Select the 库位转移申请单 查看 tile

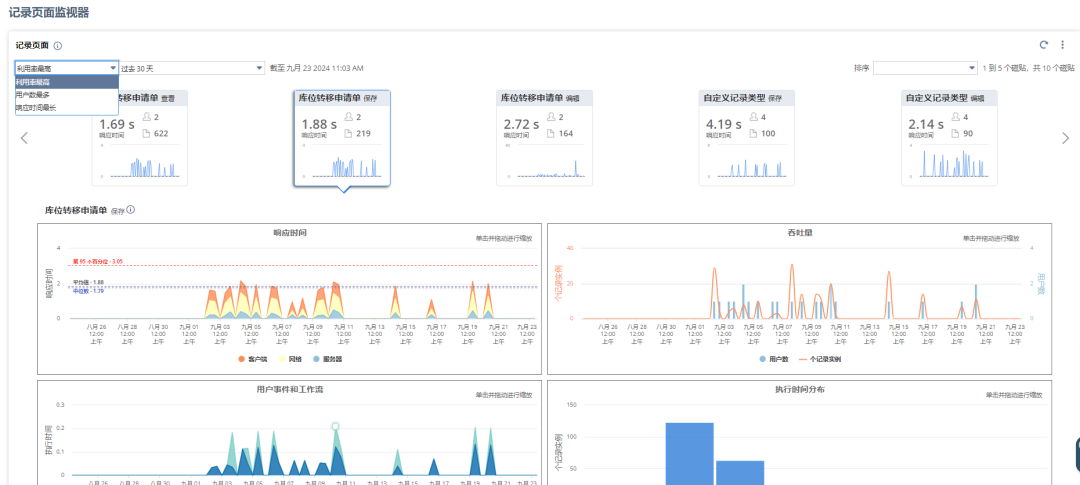pos(140,138)
